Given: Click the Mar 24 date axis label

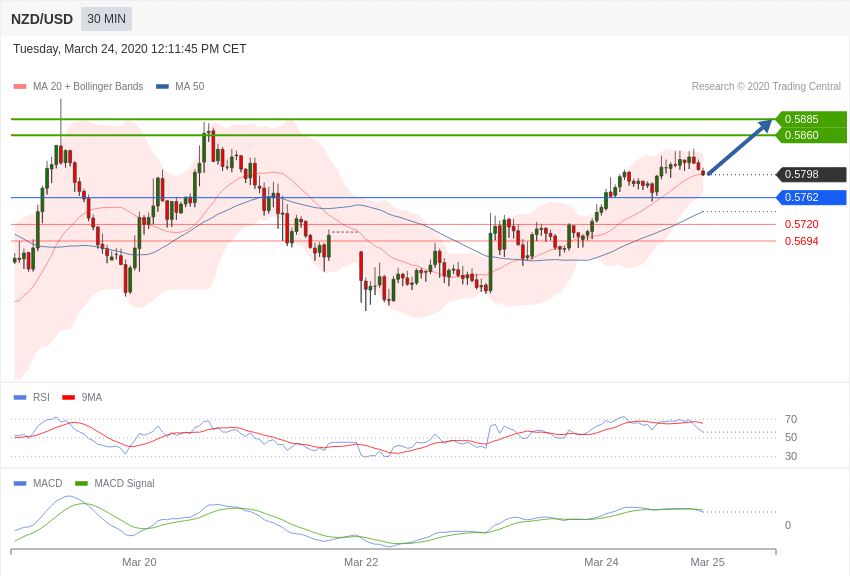Looking at the screenshot, I should (x=601, y=562).
